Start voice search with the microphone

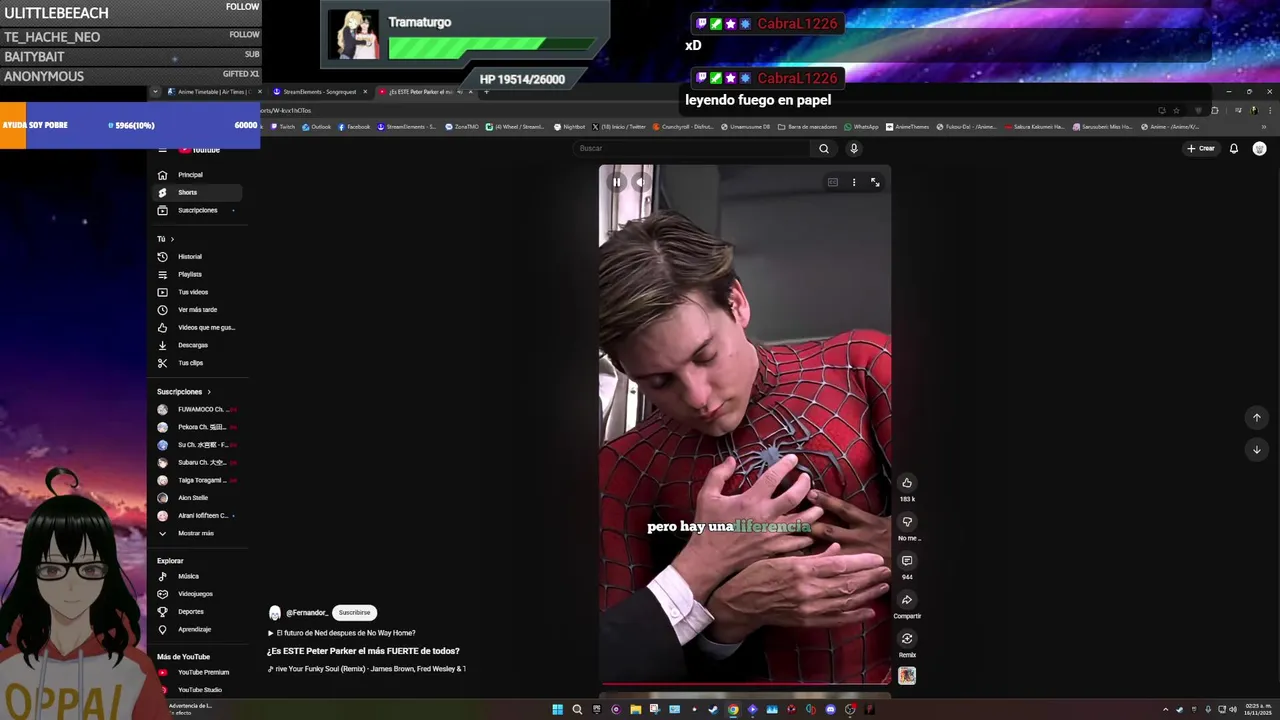853,149
